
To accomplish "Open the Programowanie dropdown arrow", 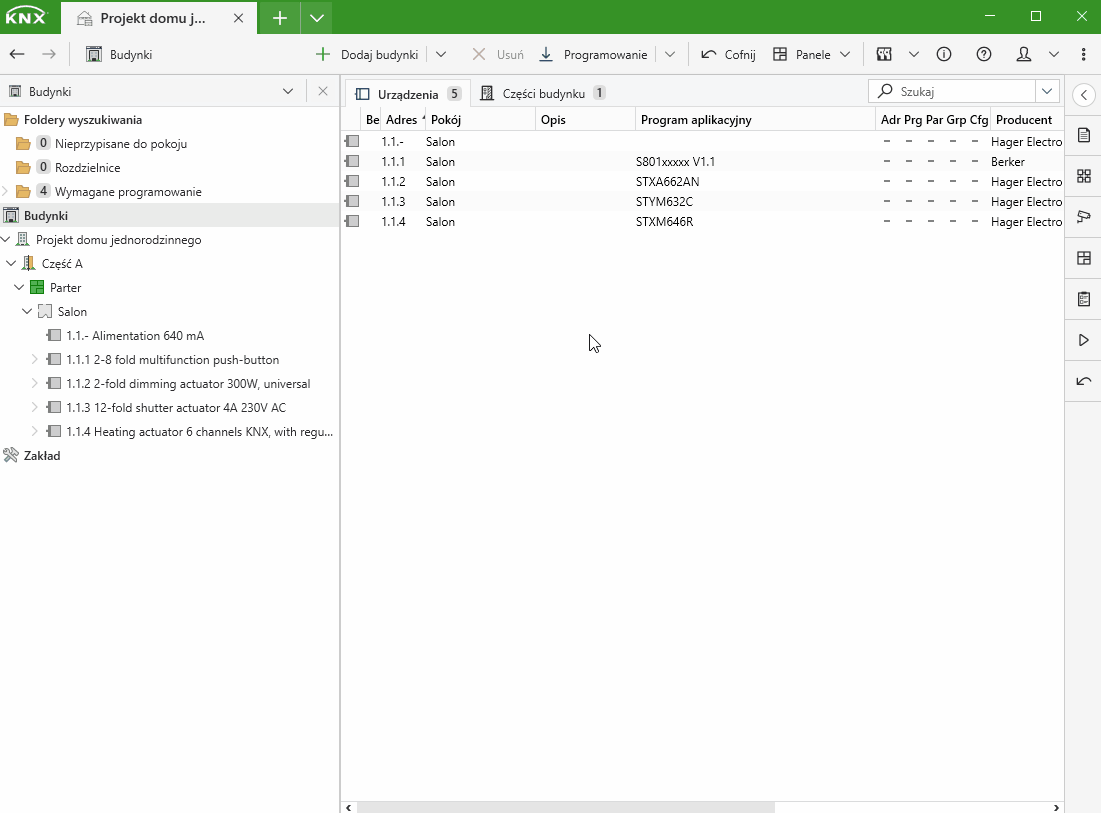I will [670, 55].
